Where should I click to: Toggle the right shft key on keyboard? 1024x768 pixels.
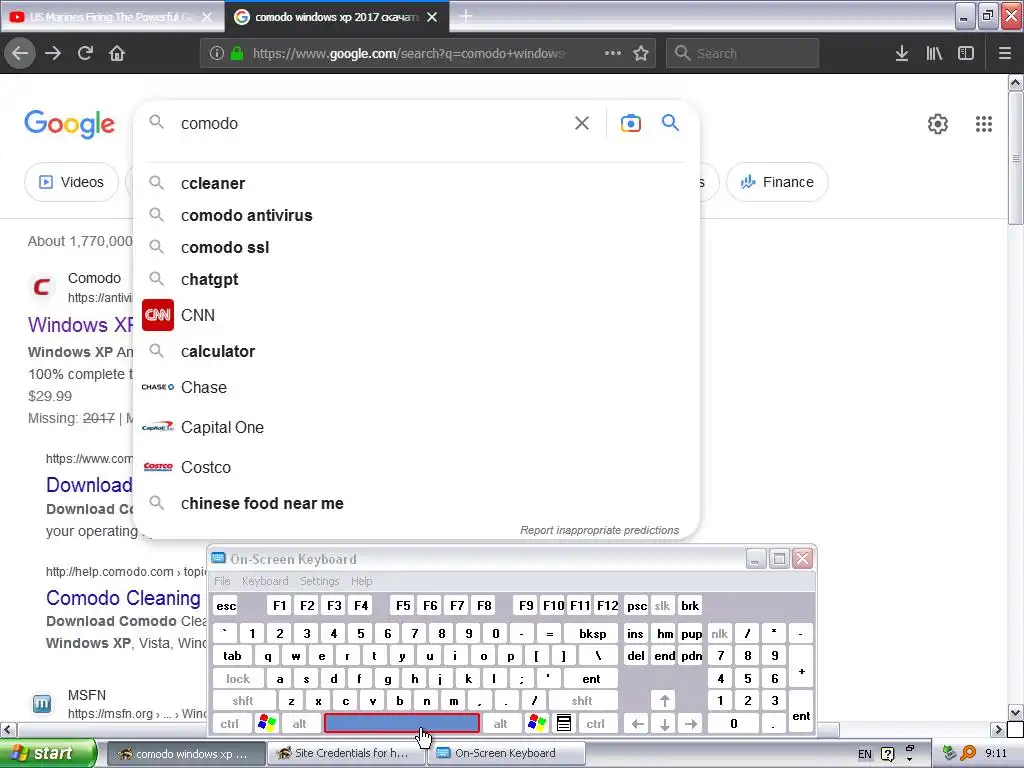point(582,701)
